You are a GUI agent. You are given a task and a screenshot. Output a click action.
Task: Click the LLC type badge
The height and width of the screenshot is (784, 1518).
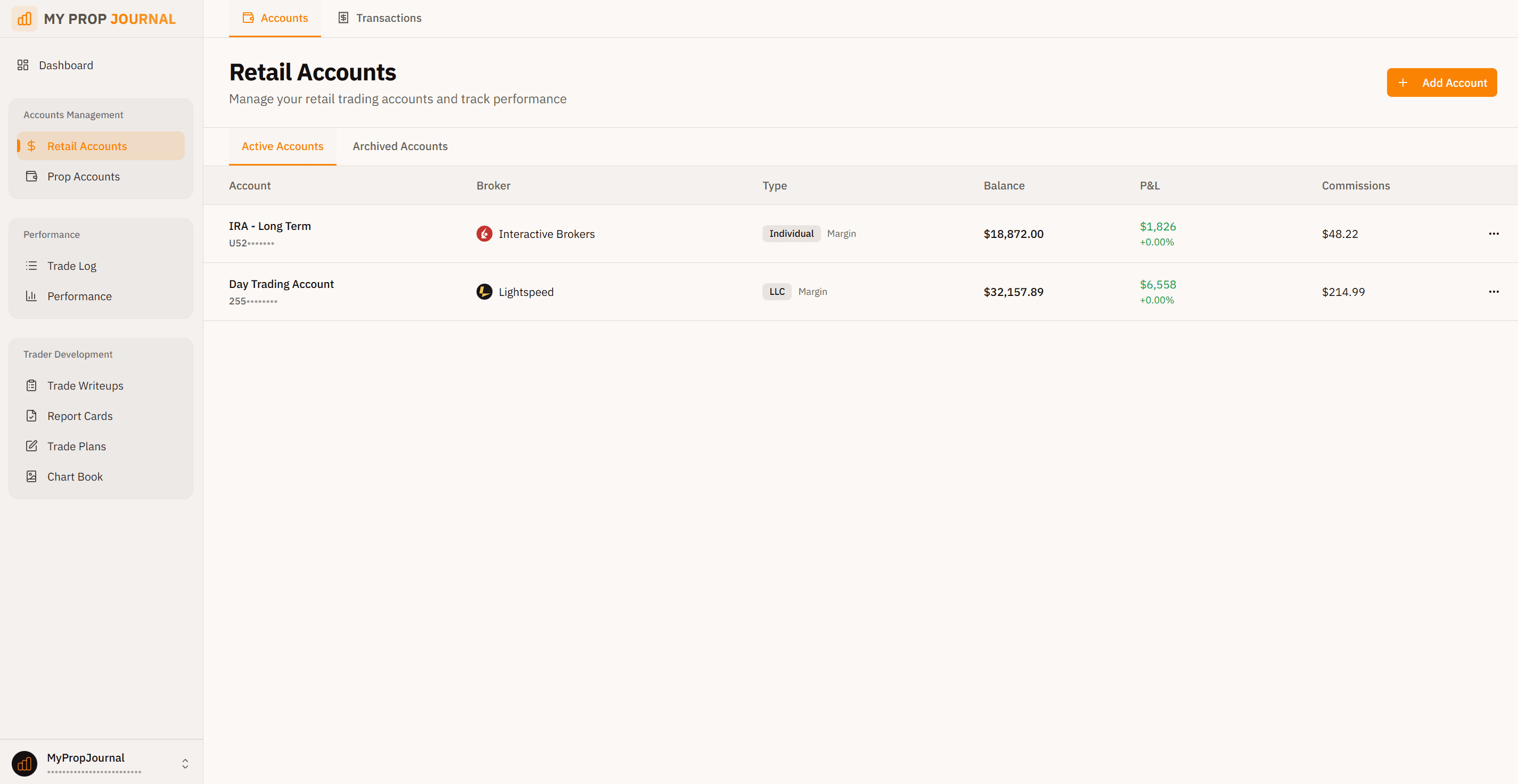pyautogui.click(x=777, y=292)
